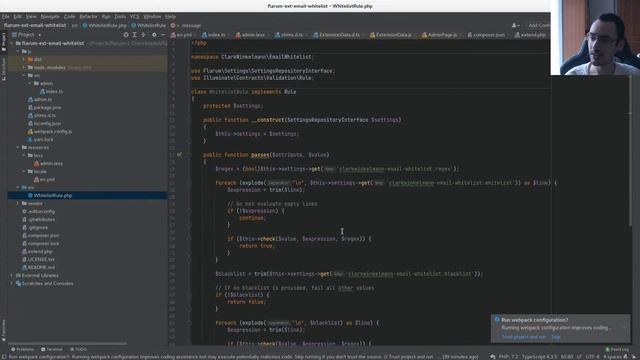Screen dimensions: 640x360
Task: Open the Edit menu
Action: coord(18,17)
